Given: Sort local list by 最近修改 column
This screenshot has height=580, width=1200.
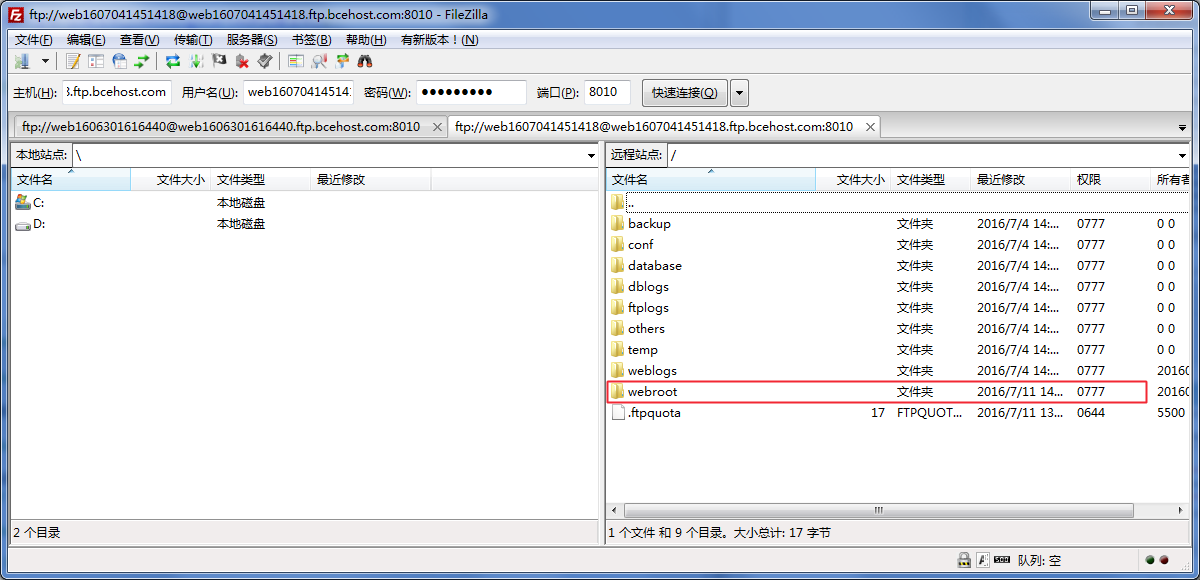Looking at the screenshot, I should [x=371, y=180].
